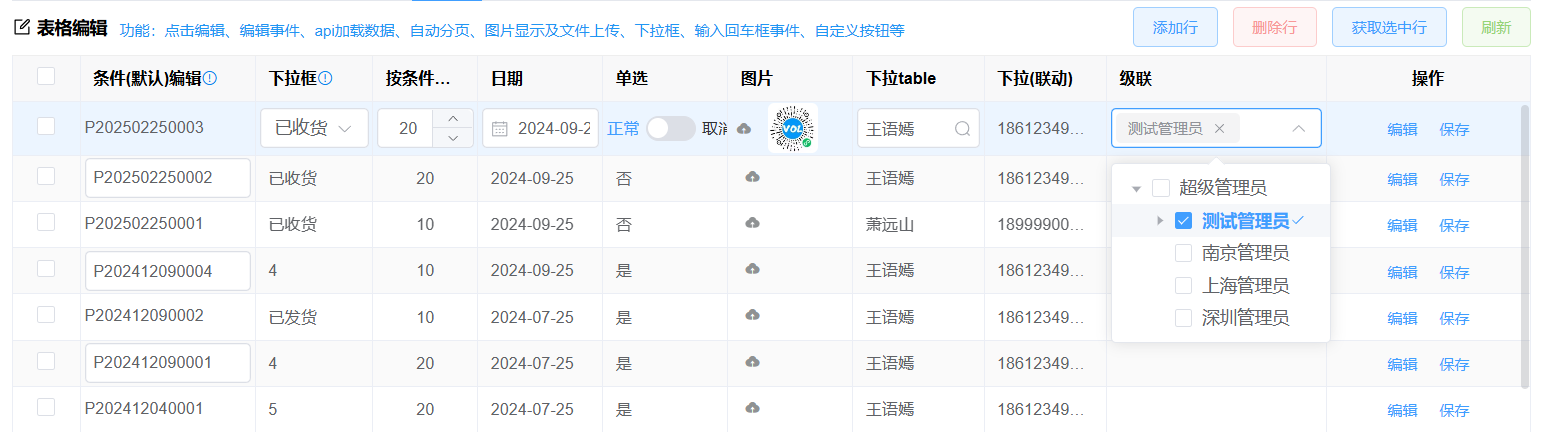
Task: Open the 已收货 dropdown
Action: tap(314, 128)
